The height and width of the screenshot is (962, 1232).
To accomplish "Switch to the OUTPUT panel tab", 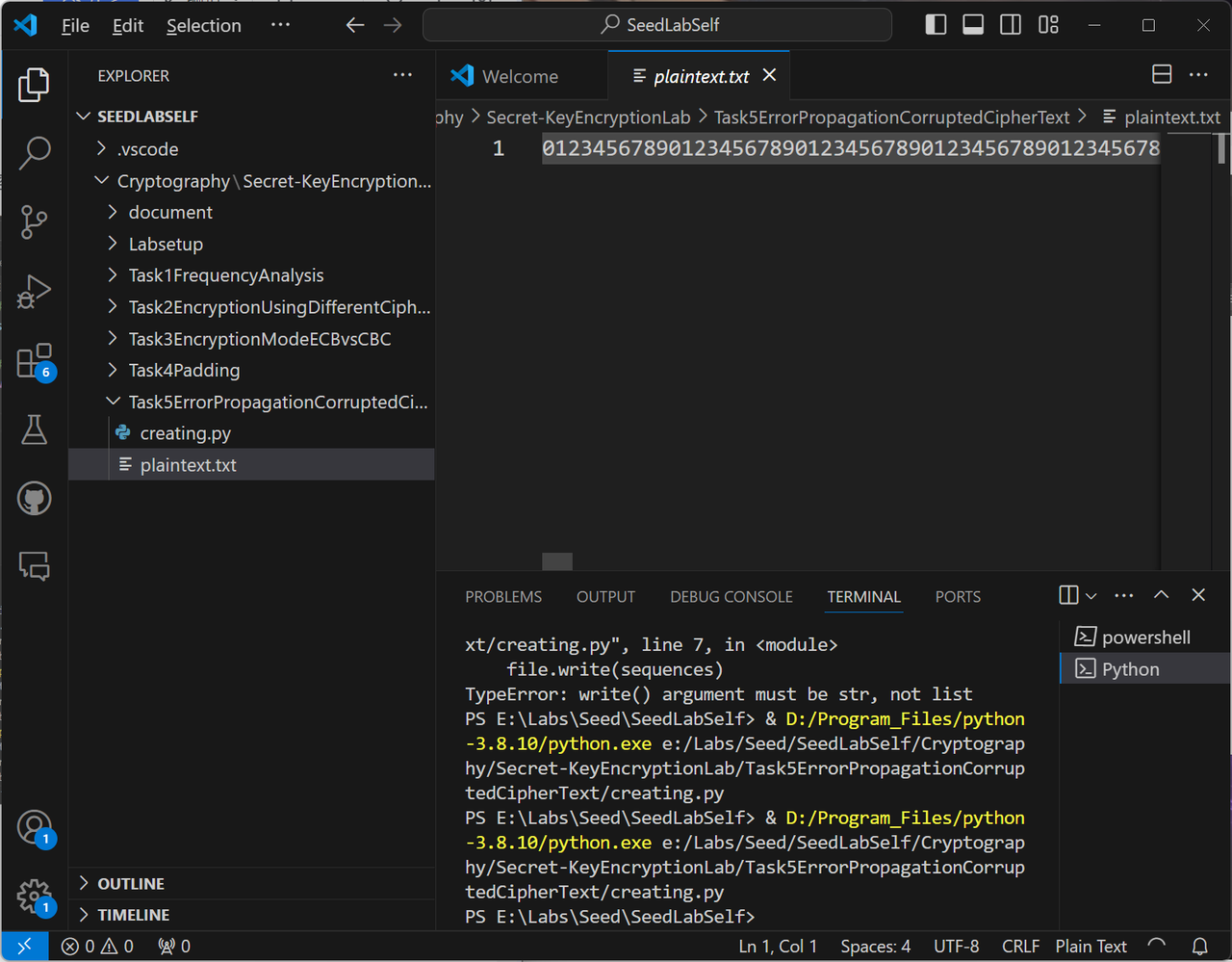I will click(x=605, y=597).
